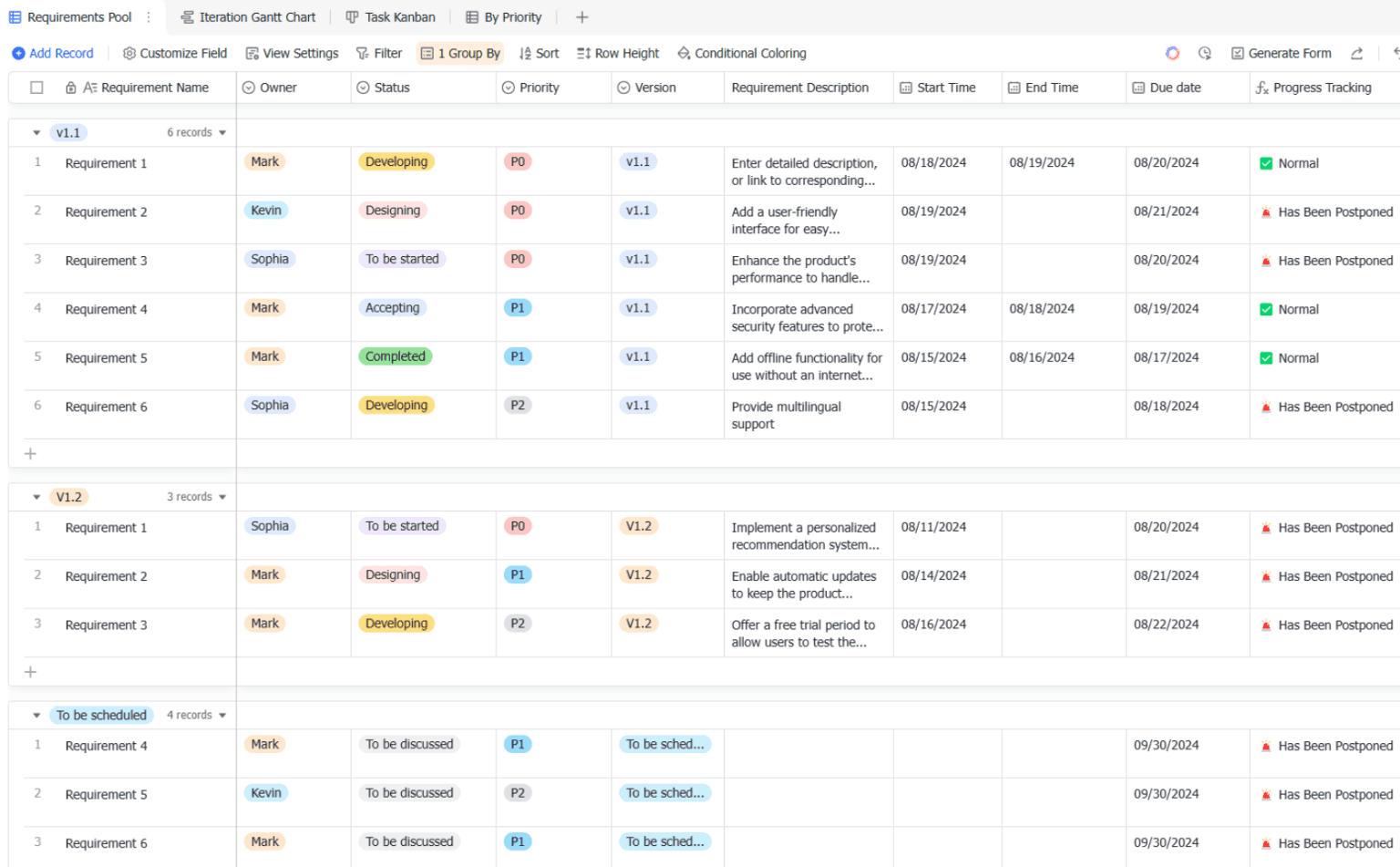This screenshot has width=1400, height=867.
Task: Open Sort options
Action: click(539, 54)
